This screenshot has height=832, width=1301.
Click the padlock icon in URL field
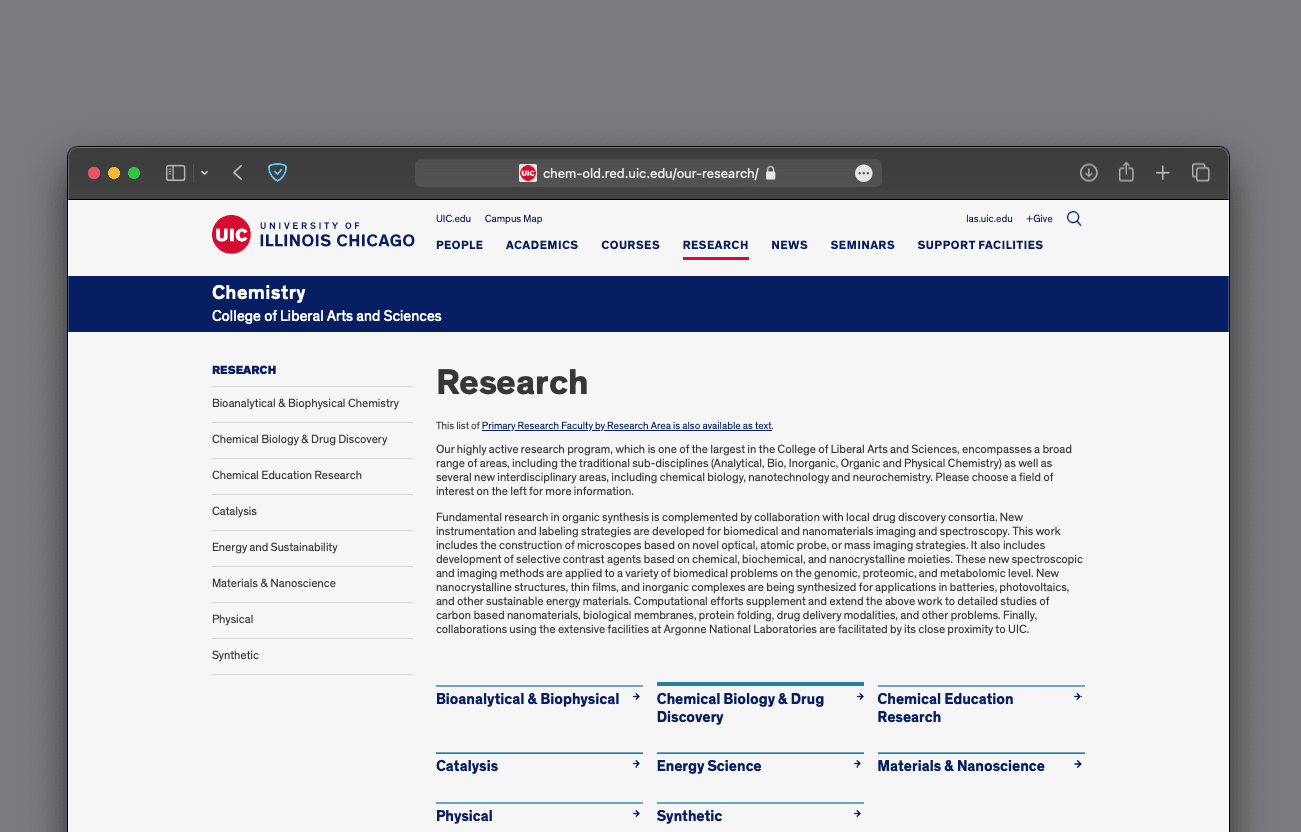pyautogui.click(x=770, y=173)
